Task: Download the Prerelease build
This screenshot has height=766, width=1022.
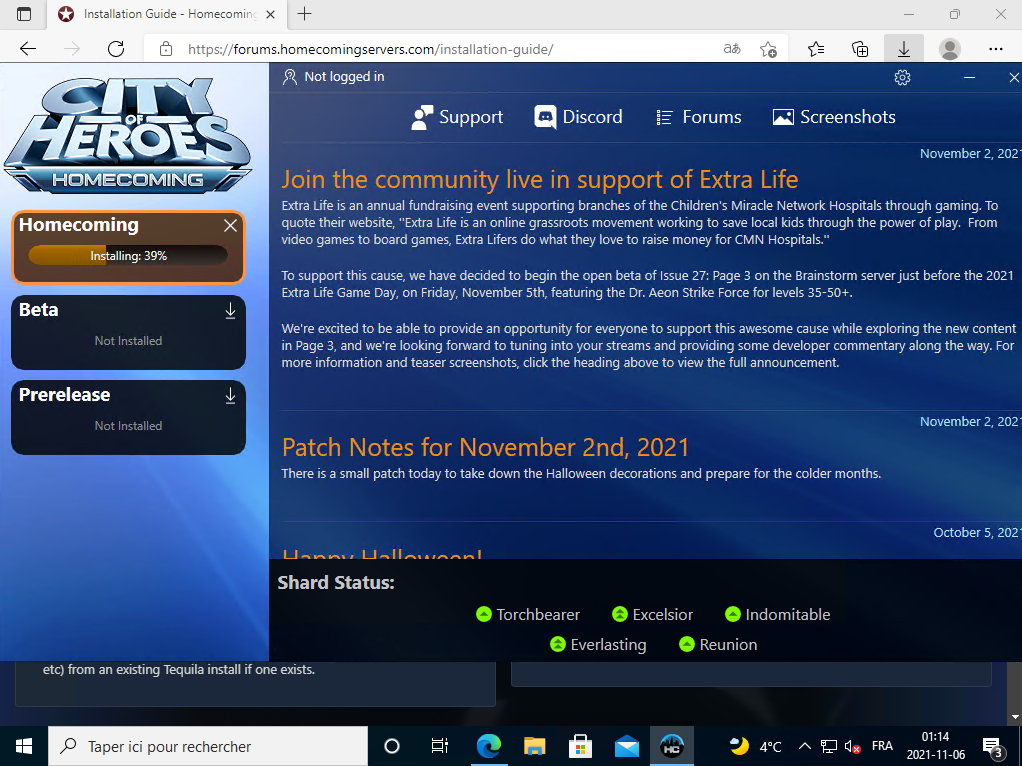Action: (230, 396)
